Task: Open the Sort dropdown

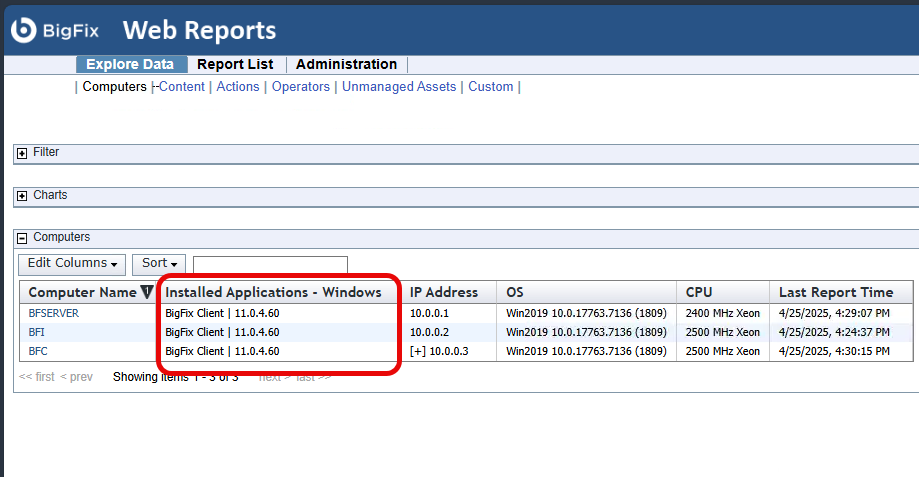Action: point(159,264)
